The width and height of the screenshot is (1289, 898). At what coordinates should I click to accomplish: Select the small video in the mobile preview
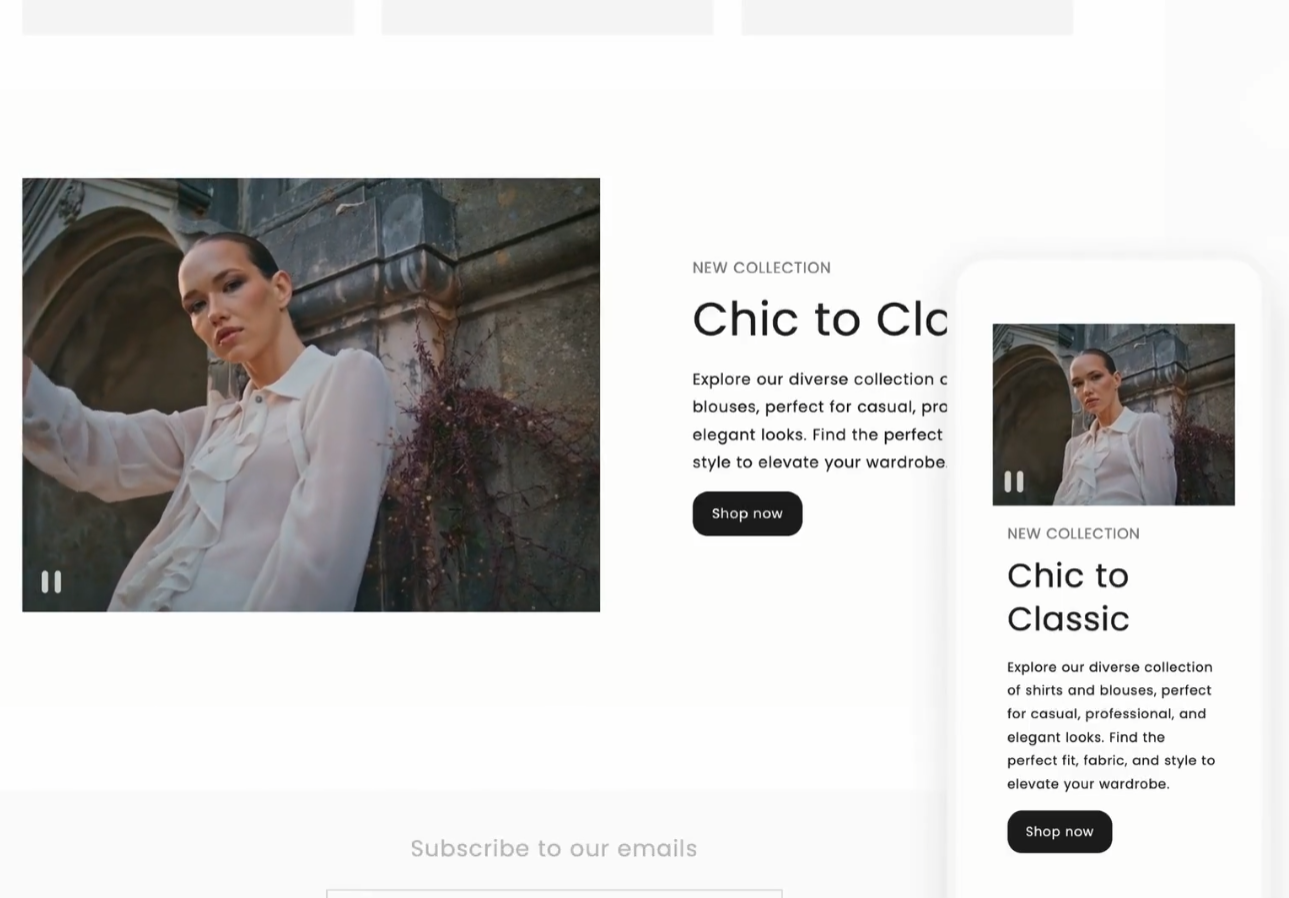coord(1113,414)
